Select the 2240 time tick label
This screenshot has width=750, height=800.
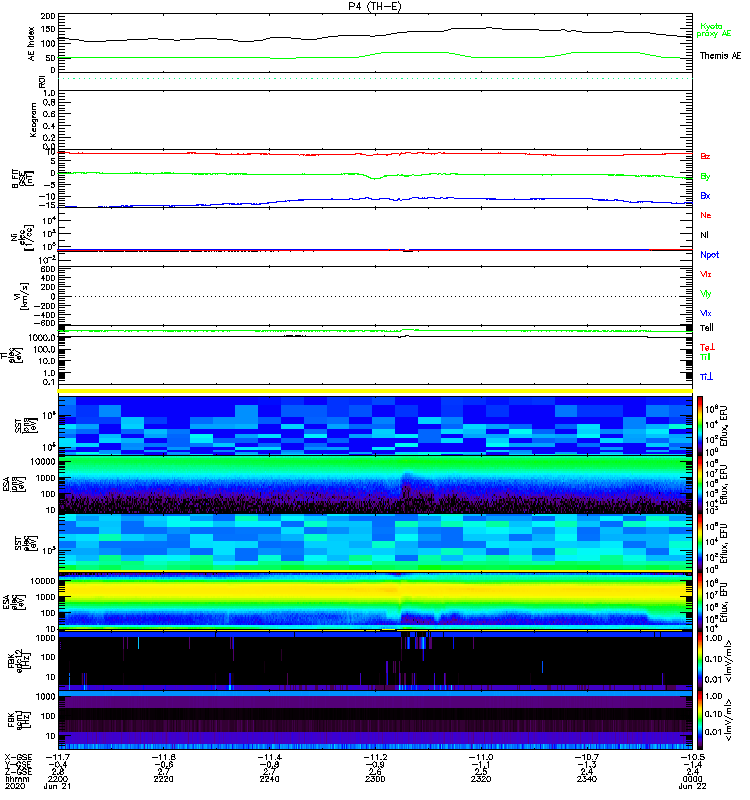click(x=269, y=779)
